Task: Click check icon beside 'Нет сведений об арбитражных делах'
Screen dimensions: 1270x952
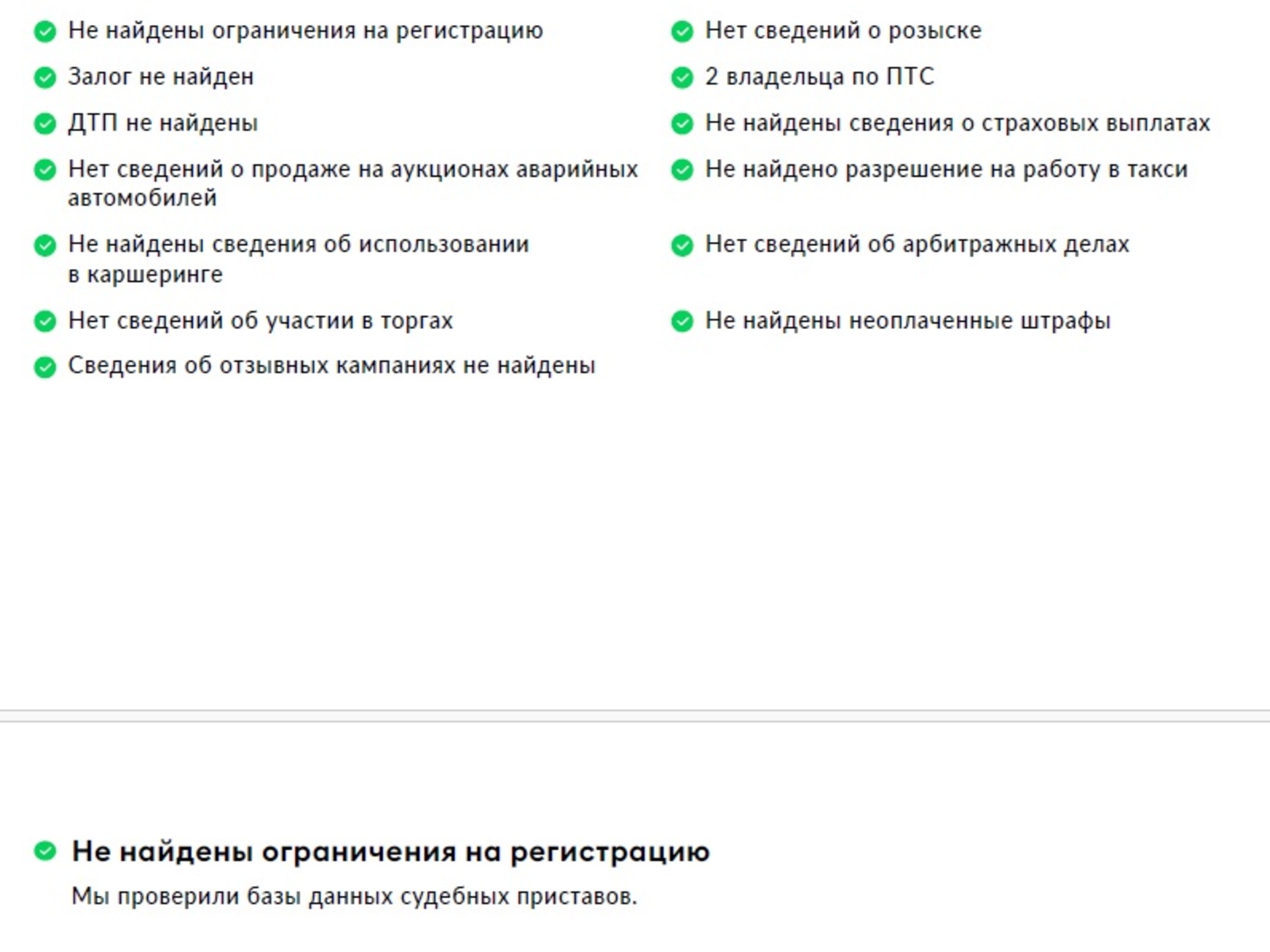Action: (682, 245)
